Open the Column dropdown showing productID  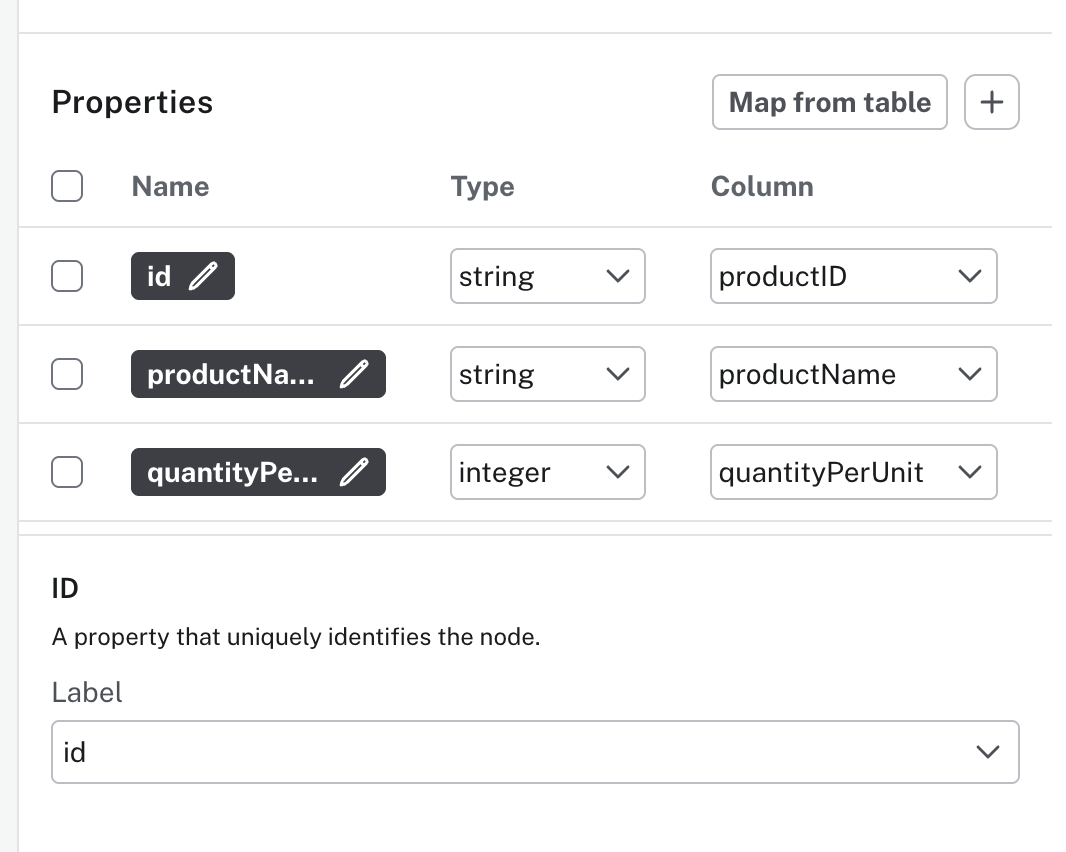[x=853, y=276]
